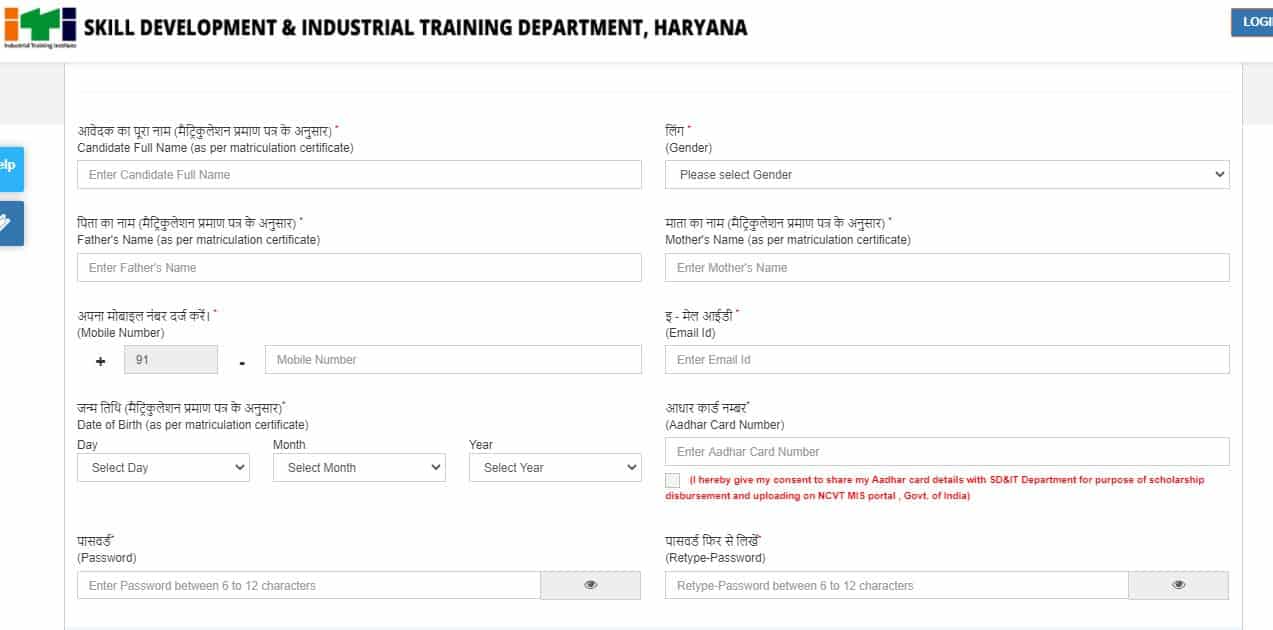Expand the Select Year dropdown
1273x630 pixels.
click(554, 467)
